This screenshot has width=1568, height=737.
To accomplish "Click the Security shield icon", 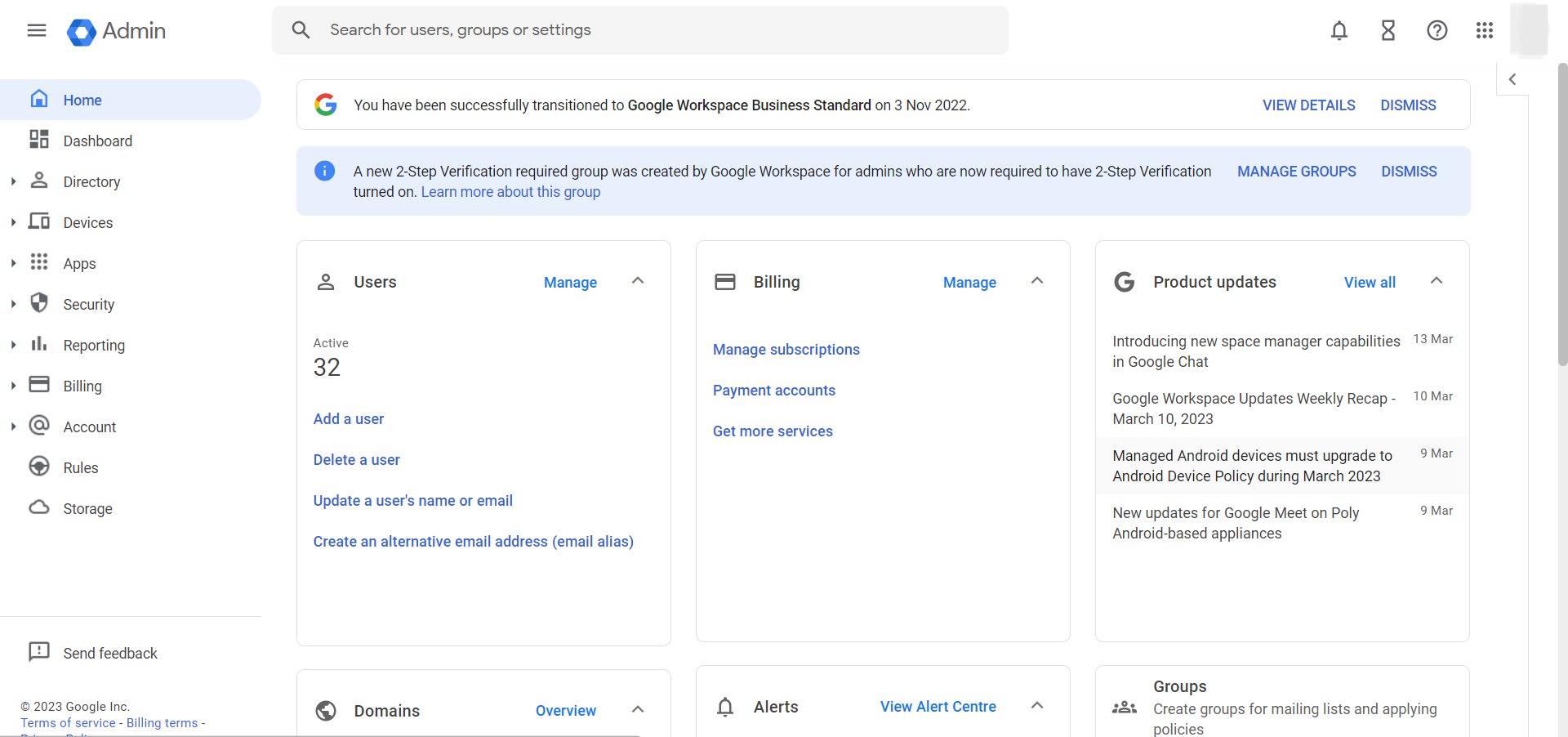I will pos(39,303).
